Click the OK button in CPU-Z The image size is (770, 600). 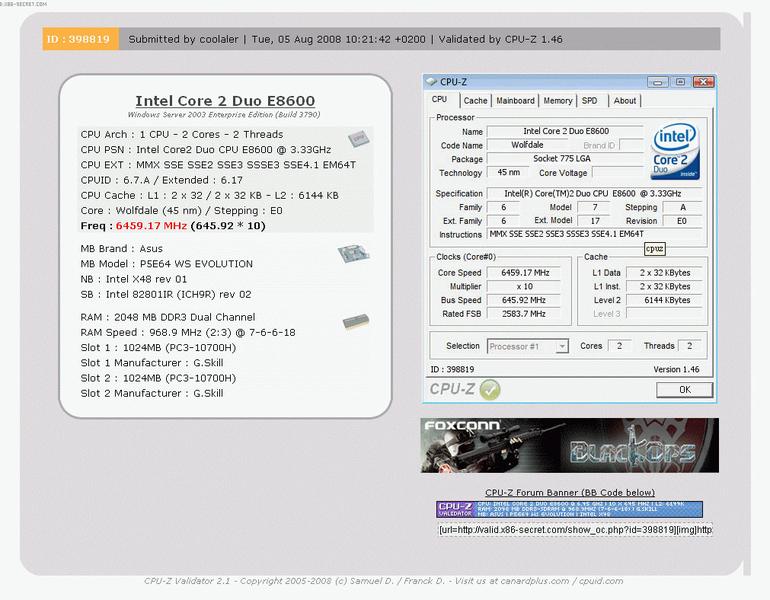685,390
